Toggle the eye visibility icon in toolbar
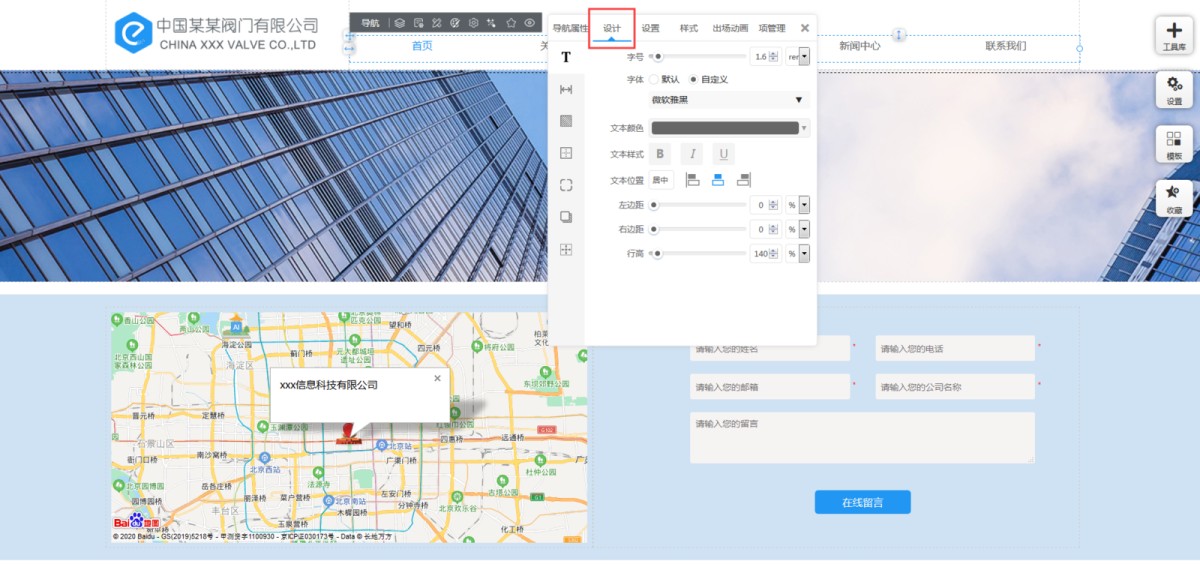The height and width of the screenshot is (576, 1200). pyautogui.click(x=530, y=23)
